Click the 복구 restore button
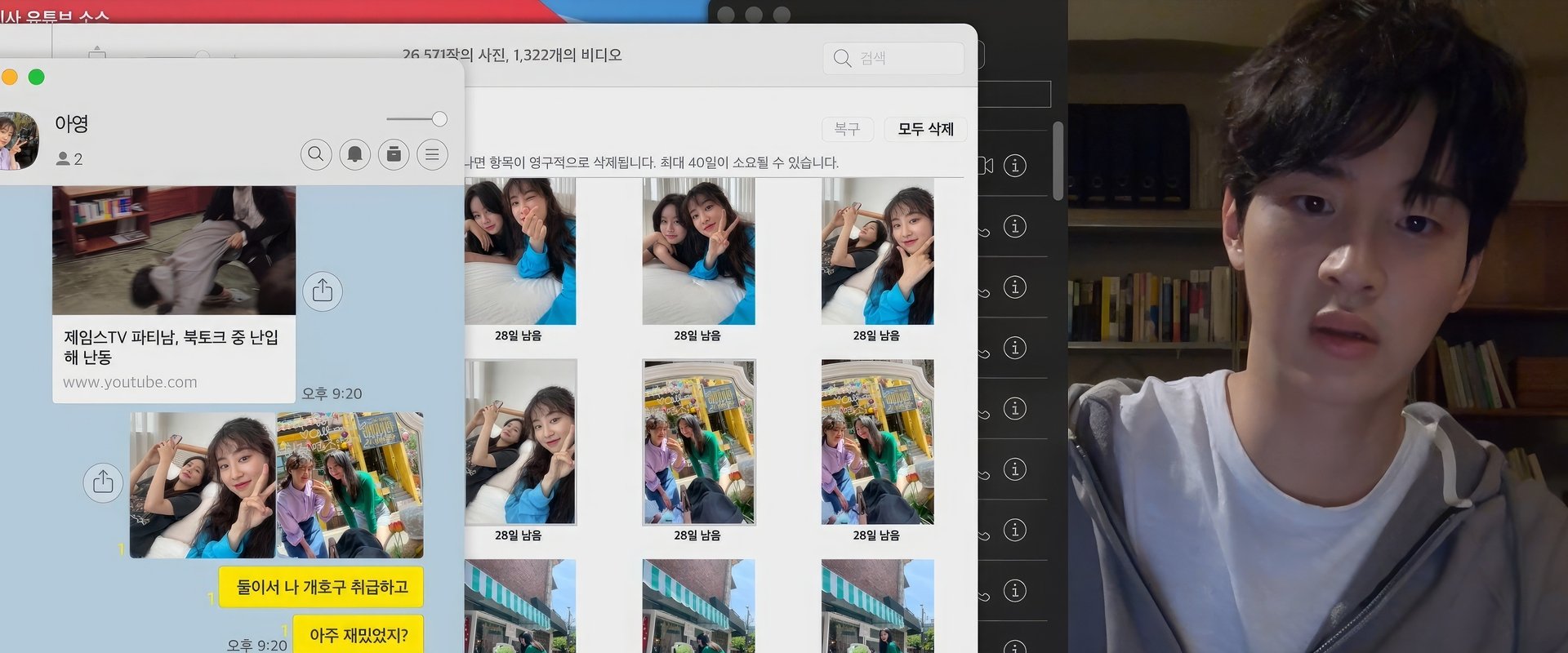 [x=847, y=129]
